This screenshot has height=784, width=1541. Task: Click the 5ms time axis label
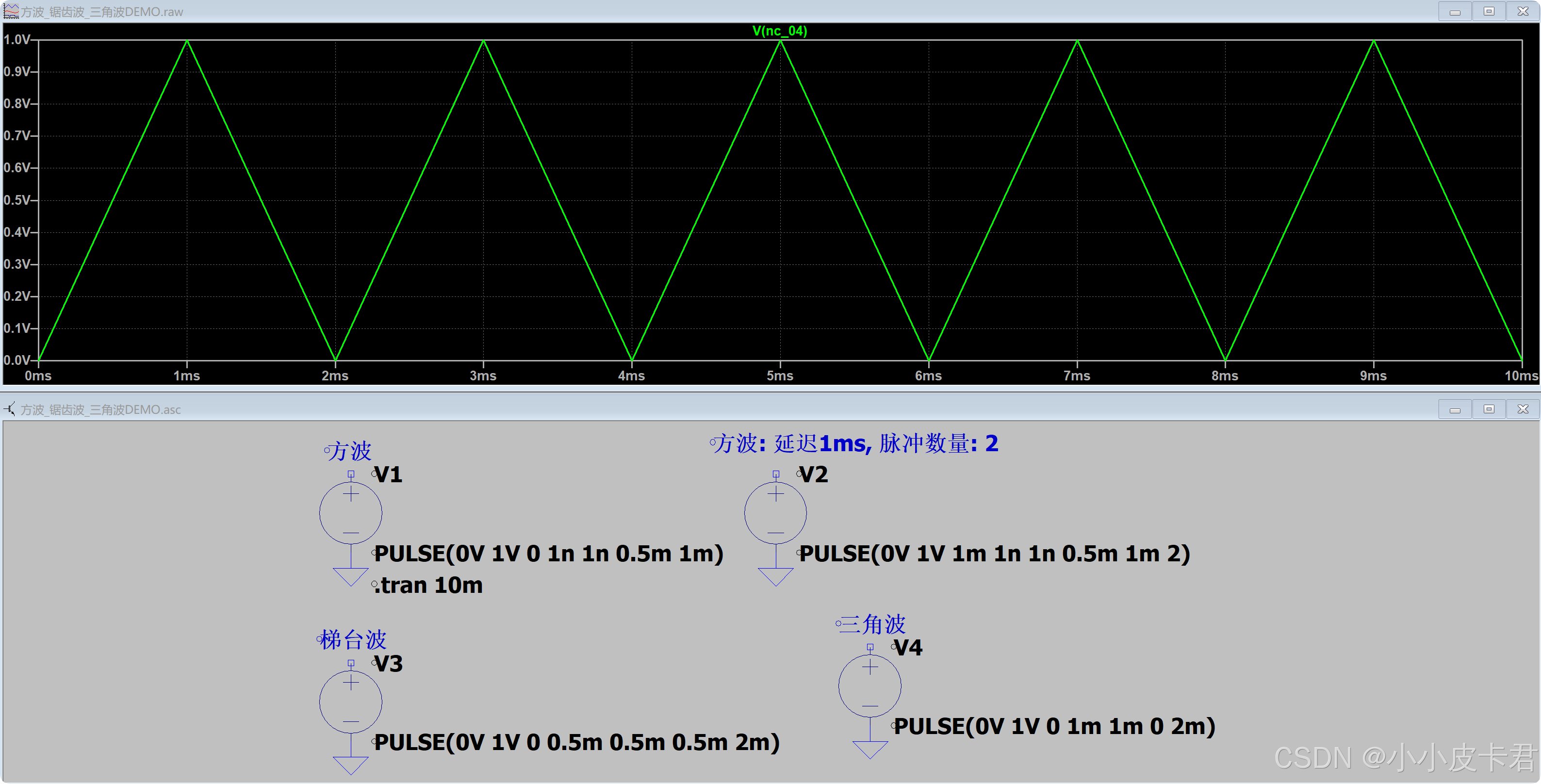click(x=779, y=376)
